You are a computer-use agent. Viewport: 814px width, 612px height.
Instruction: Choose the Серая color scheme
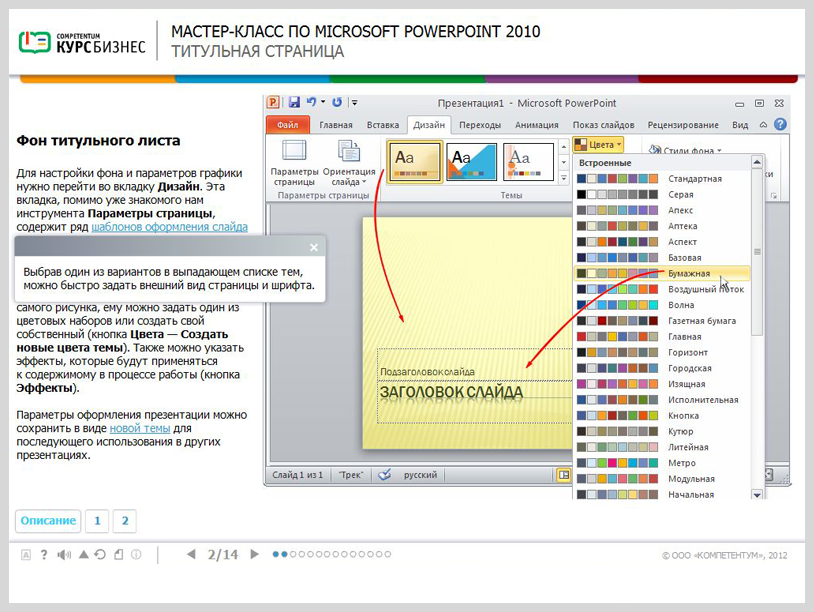662,195
